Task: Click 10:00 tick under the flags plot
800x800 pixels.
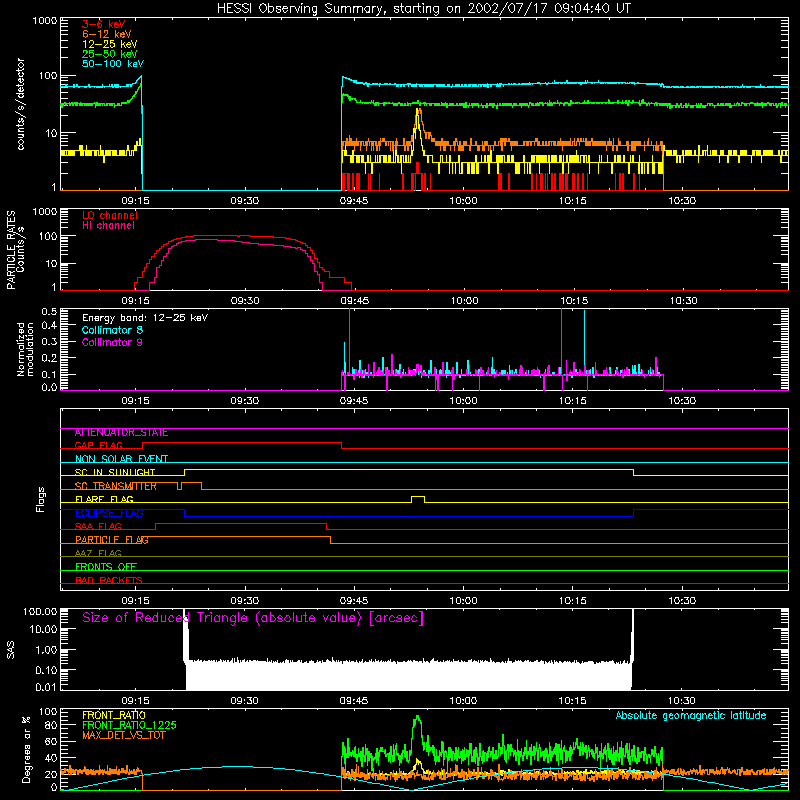Action: (x=463, y=601)
